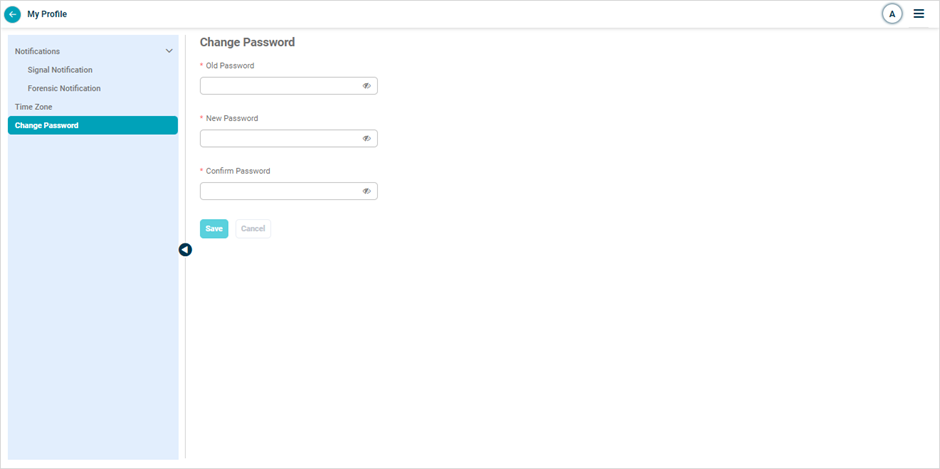Switch to the Time Zone section
This screenshot has width=940, height=469.
[x=34, y=107]
